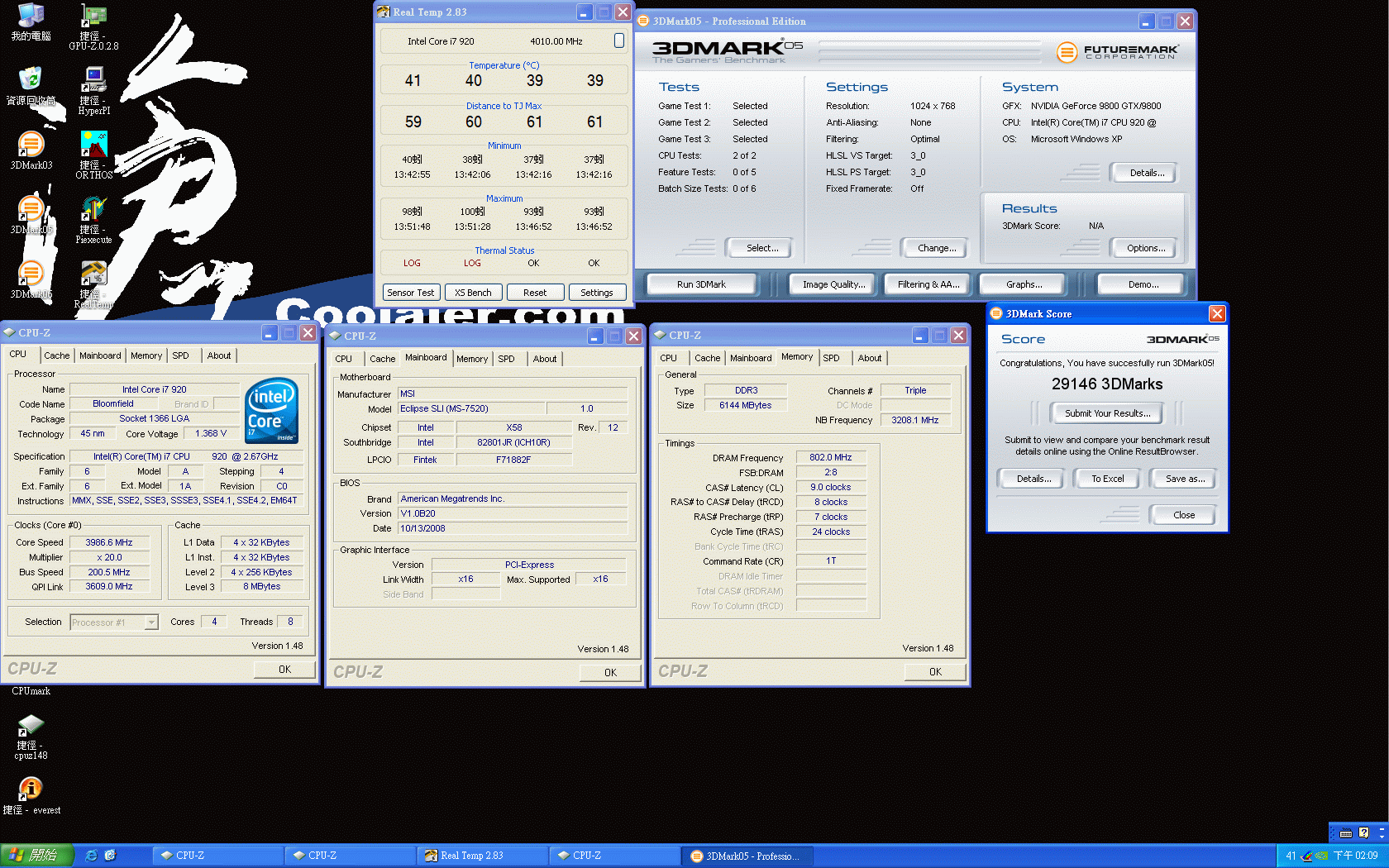Click the Eclipse SLI (MS-7520) model field

click(x=471, y=408)
